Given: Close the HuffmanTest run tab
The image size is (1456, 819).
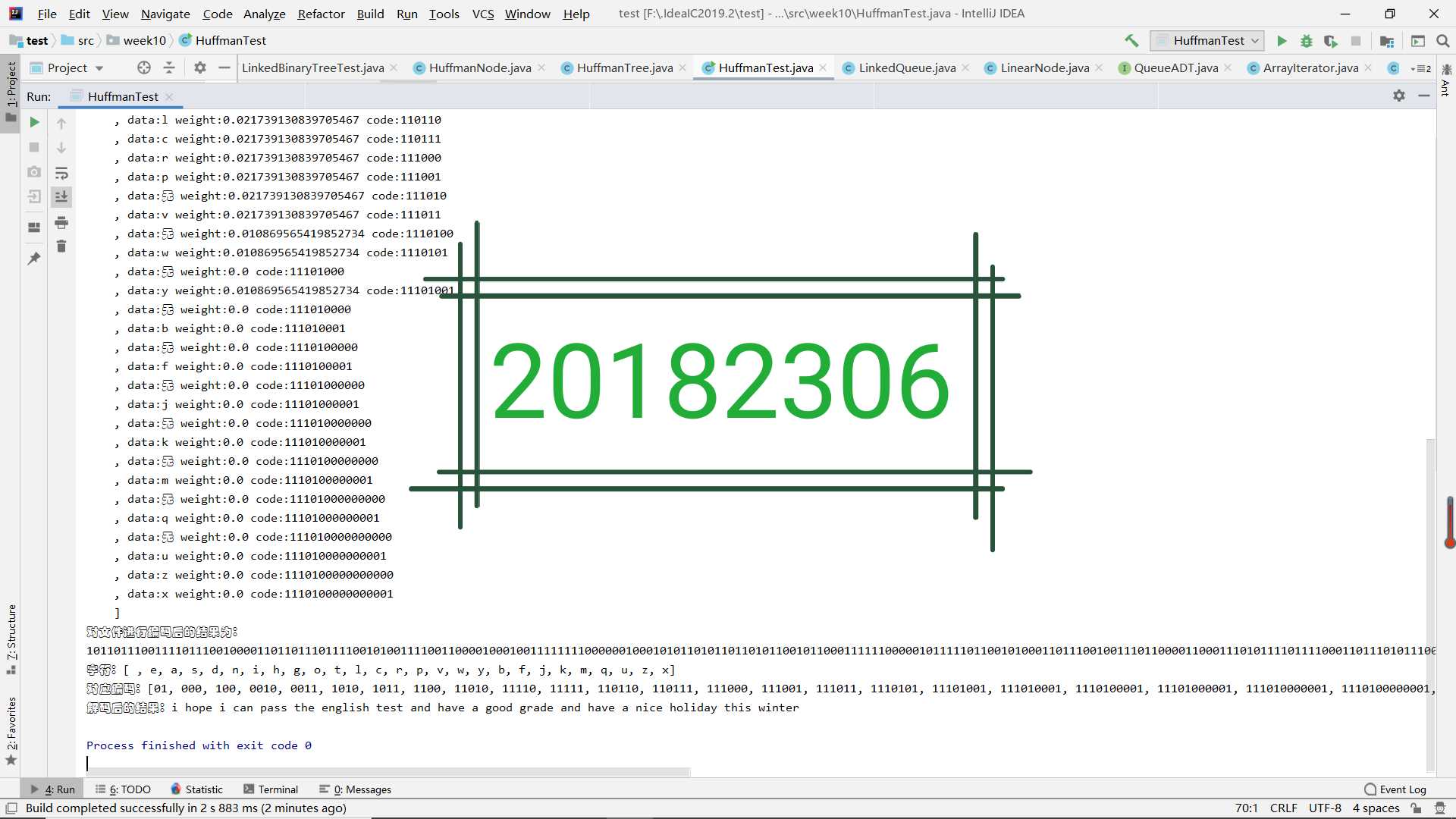Looking at the screenshot, I should (x=169, y=96).
